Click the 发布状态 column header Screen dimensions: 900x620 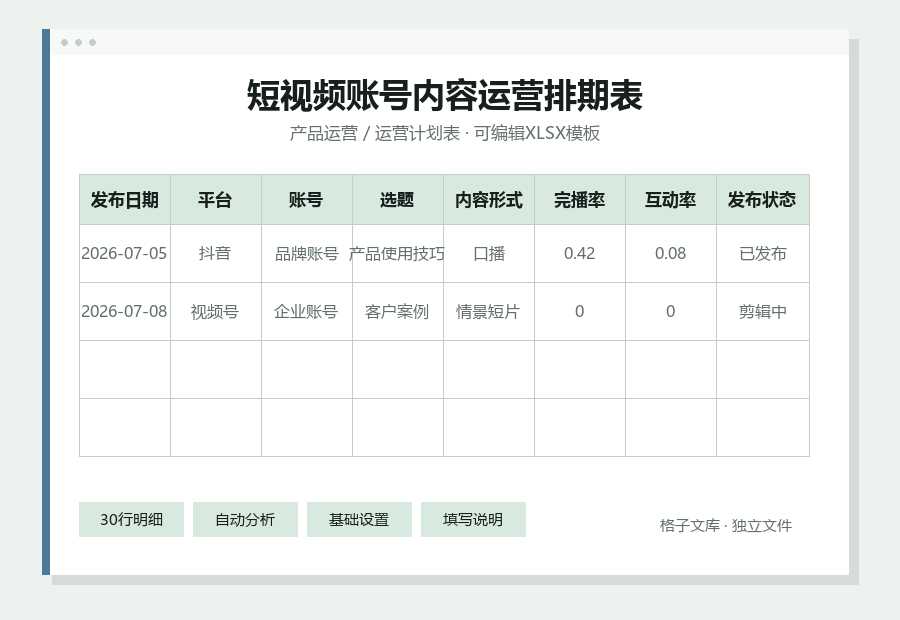click(x=763, y=200)
